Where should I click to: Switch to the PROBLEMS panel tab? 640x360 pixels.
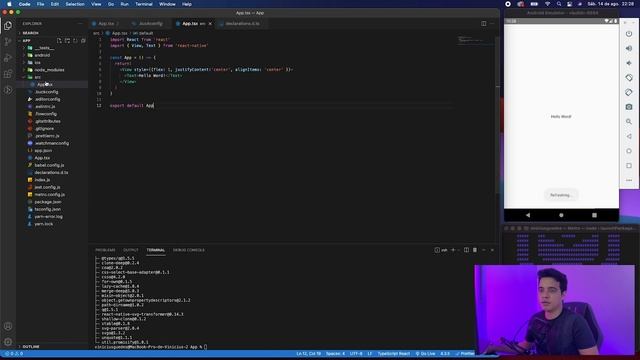(x=105, y=250)
